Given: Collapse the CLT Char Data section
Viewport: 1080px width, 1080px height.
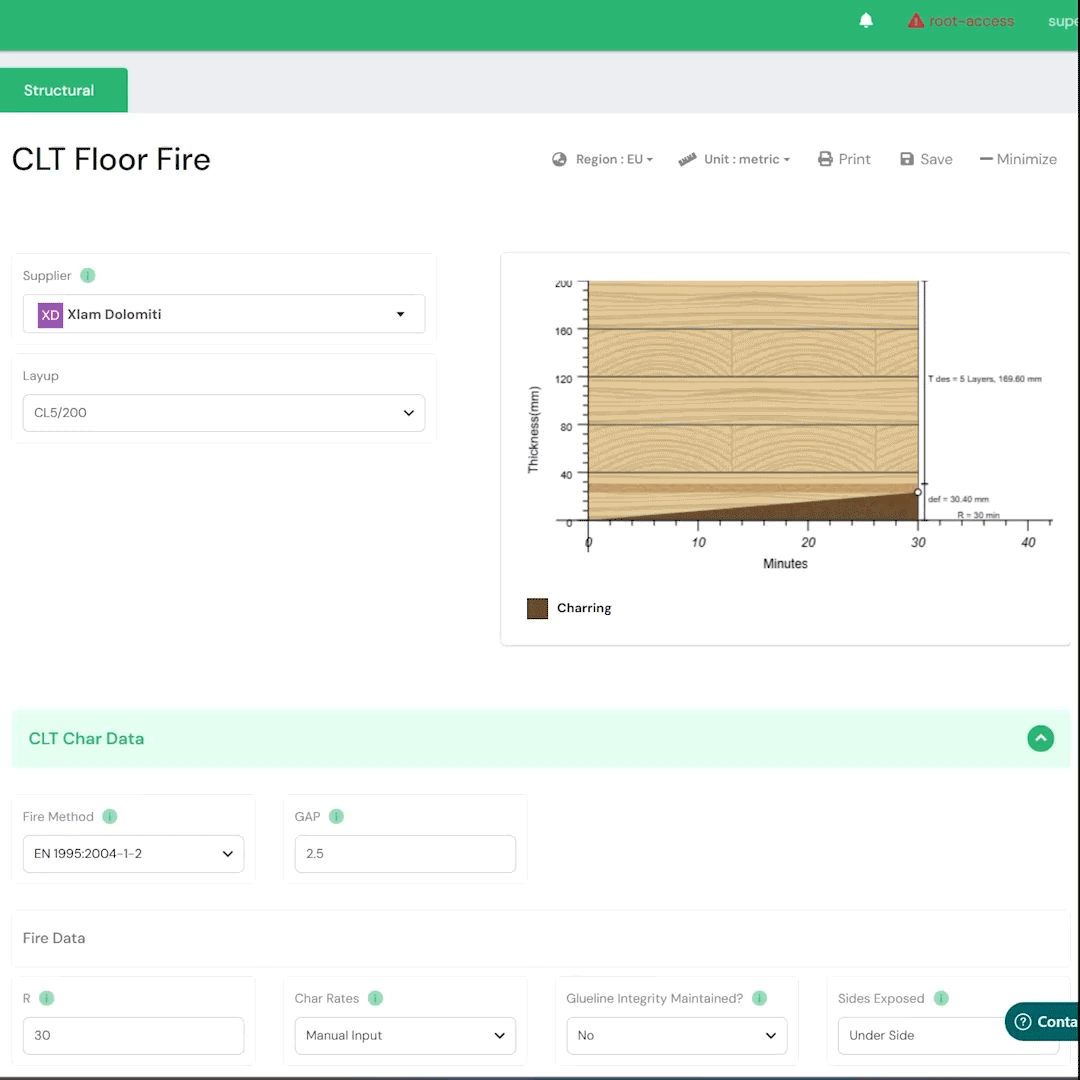Looking at the screenshot, I should [1040, 739].
